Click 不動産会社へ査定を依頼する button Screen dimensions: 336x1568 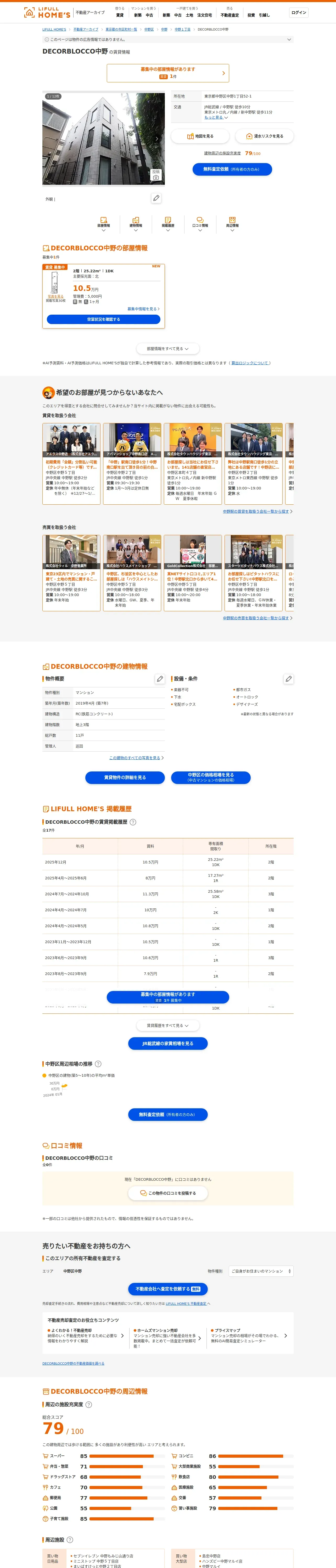[x=168, y=1289]
